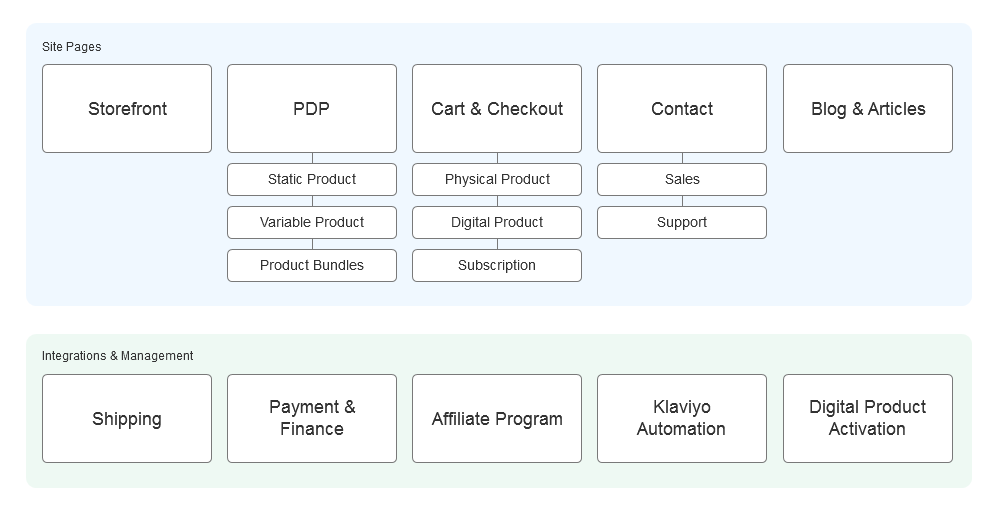This screenshot has height=516, width=999.
Task: Select the Digital Product Activation box
Action: tap(868, 419)
